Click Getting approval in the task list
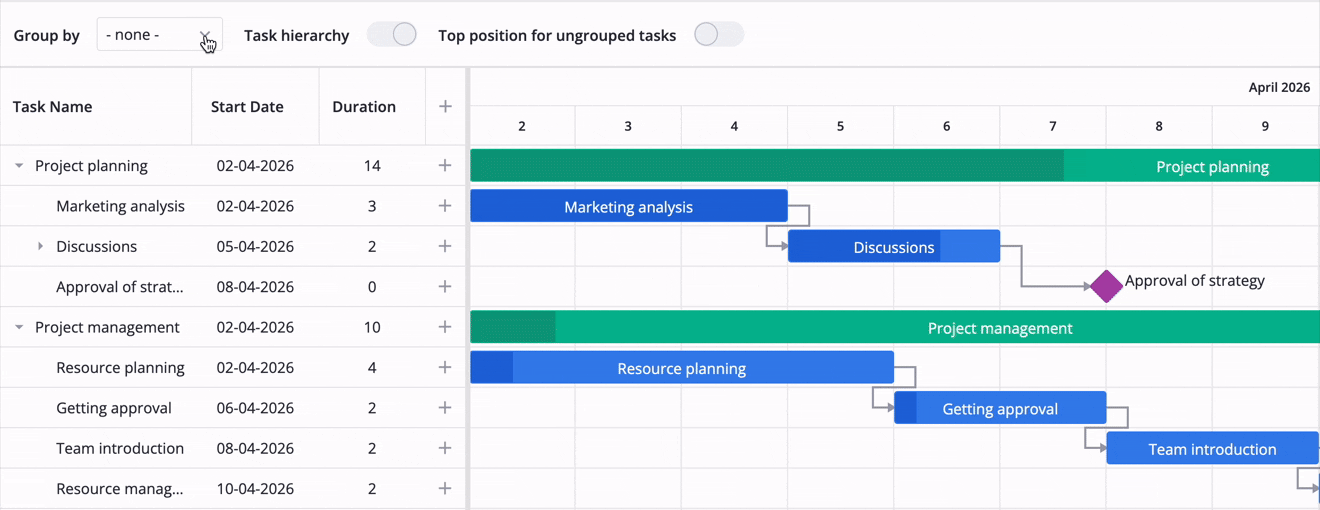 pyautogui.click(x=114, y=408)
